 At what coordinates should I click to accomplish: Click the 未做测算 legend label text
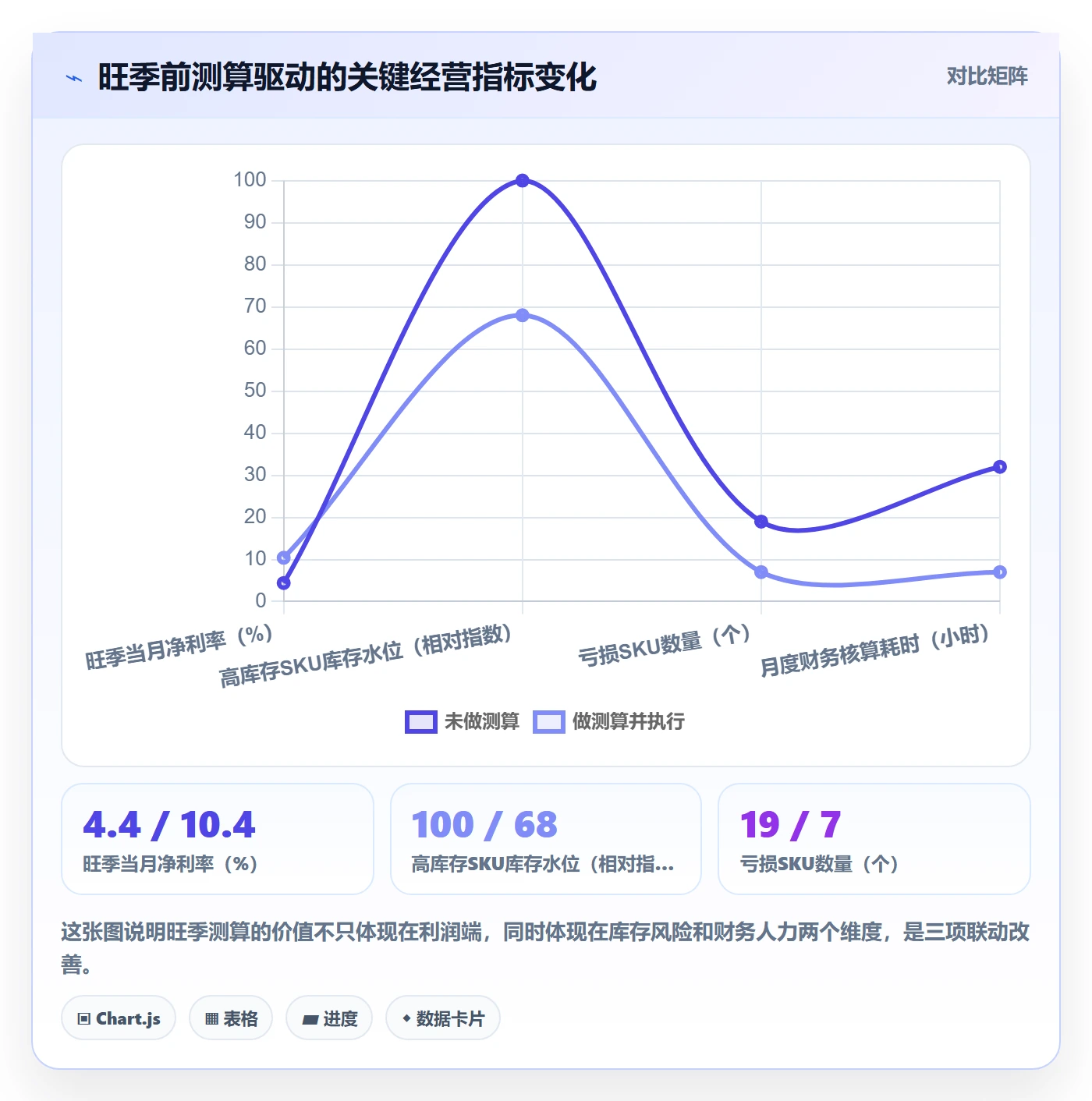(x=481, y=721)
